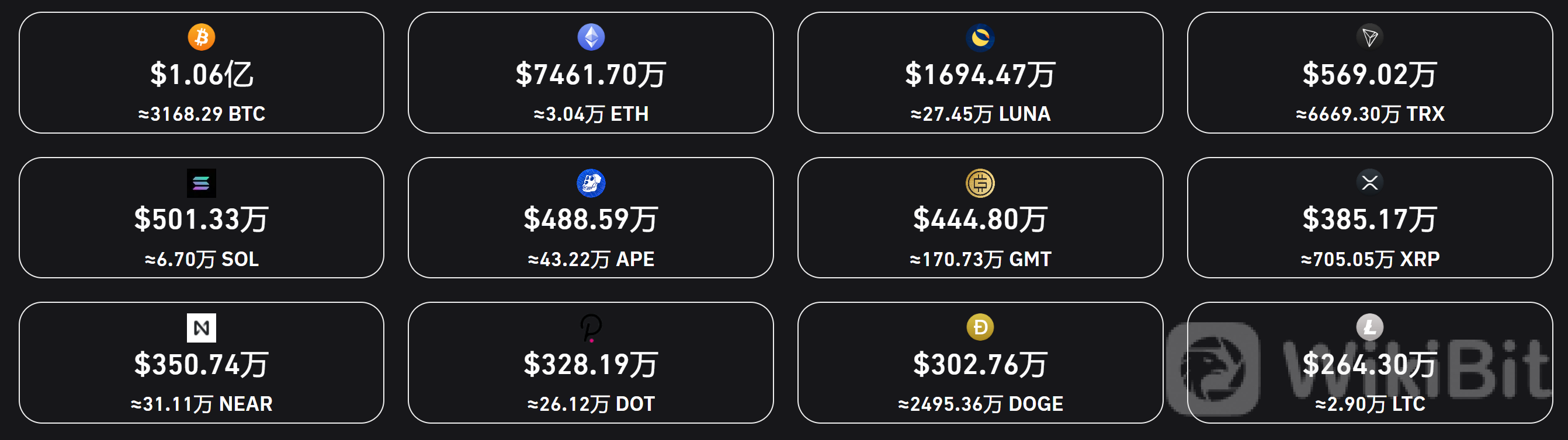Click the Dogecoin gold icon
Image resolution: width=1568 pixels, height=440 pixels.
coord(980,327)
